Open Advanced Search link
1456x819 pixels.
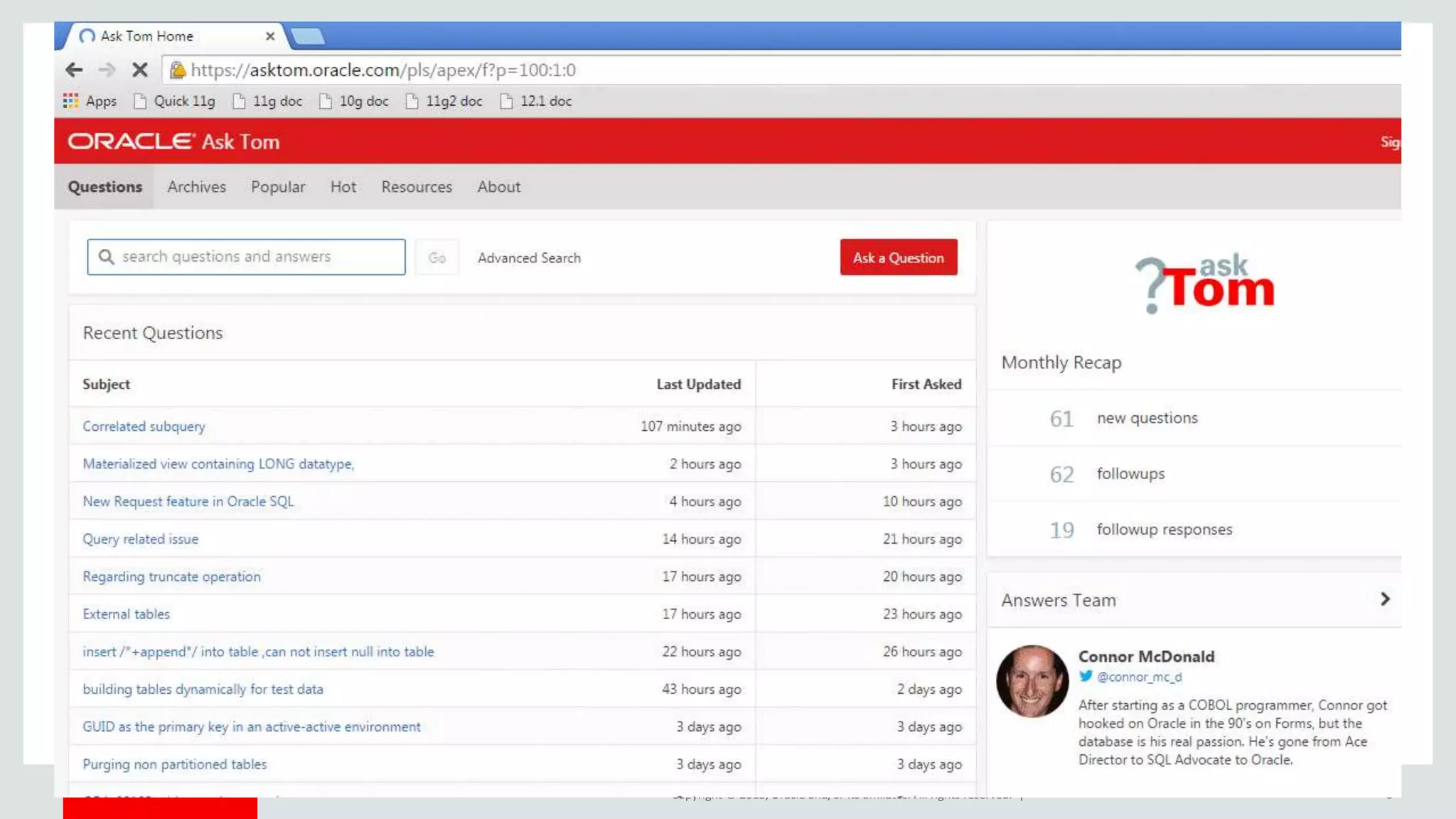pyautogui.click(x=529, y=258)
